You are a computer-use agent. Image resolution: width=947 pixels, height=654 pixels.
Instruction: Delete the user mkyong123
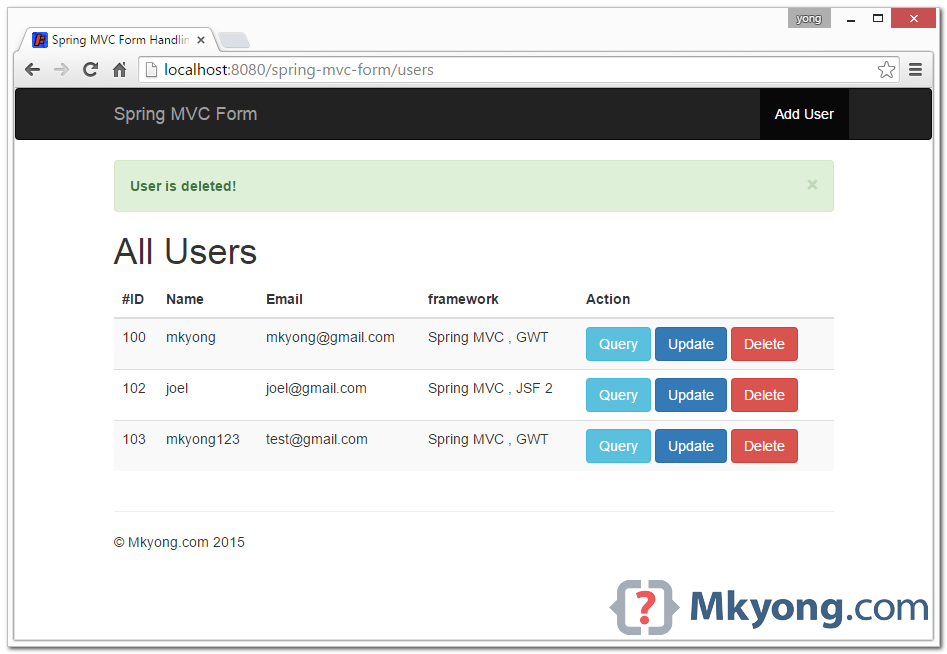[763, 445]
